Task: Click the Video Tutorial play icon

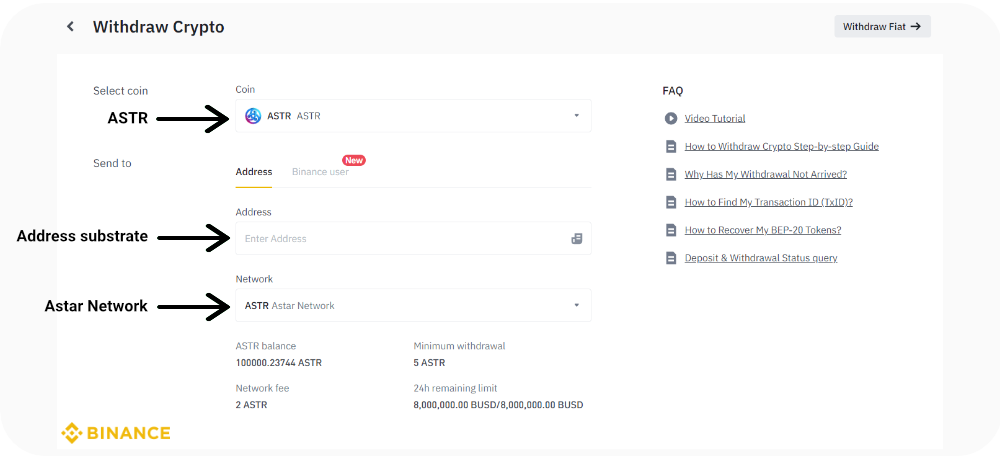Action: click(671, 118)
